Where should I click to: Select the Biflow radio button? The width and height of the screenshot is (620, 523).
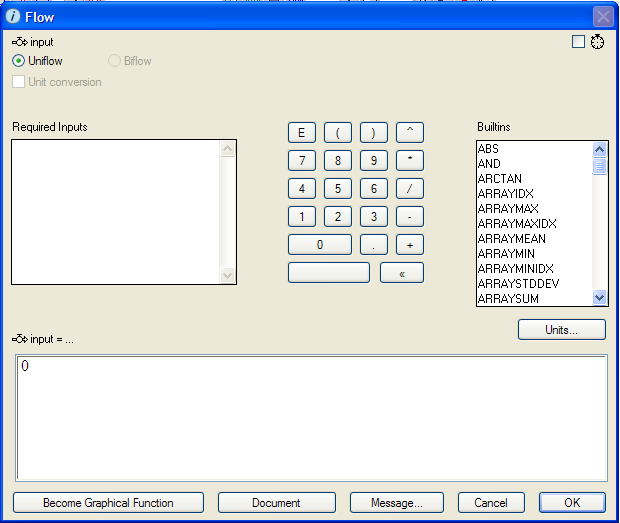114,61
